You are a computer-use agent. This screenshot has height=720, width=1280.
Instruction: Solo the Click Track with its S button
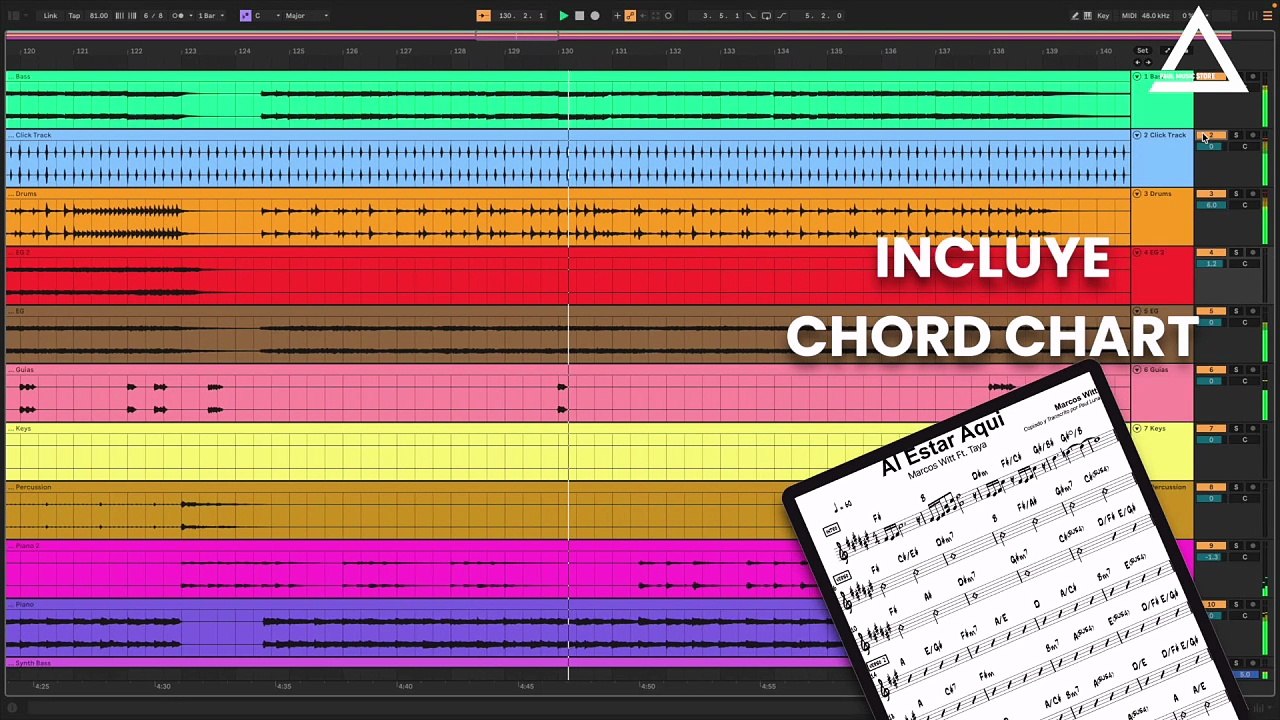[x=1235, y=136]
